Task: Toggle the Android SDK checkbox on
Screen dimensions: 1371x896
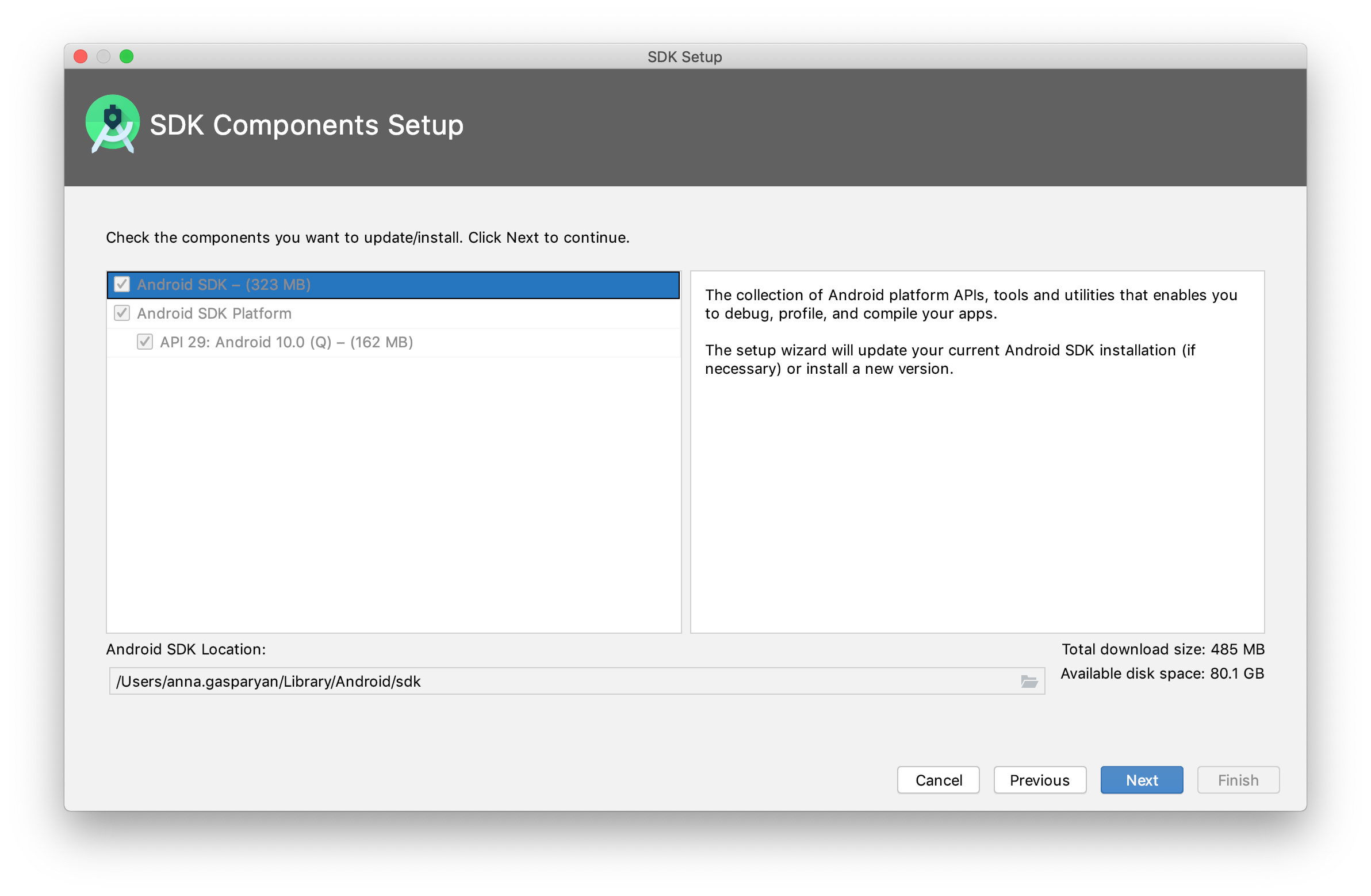Action: click(120, 285)
